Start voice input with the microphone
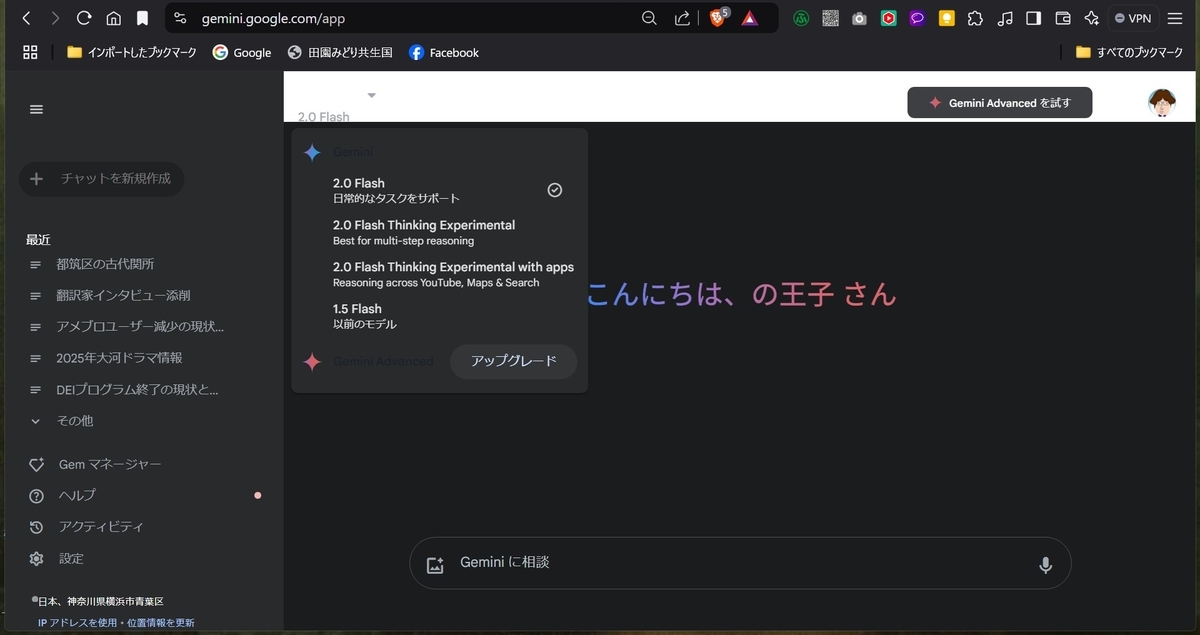 [x=1045, y=565]
